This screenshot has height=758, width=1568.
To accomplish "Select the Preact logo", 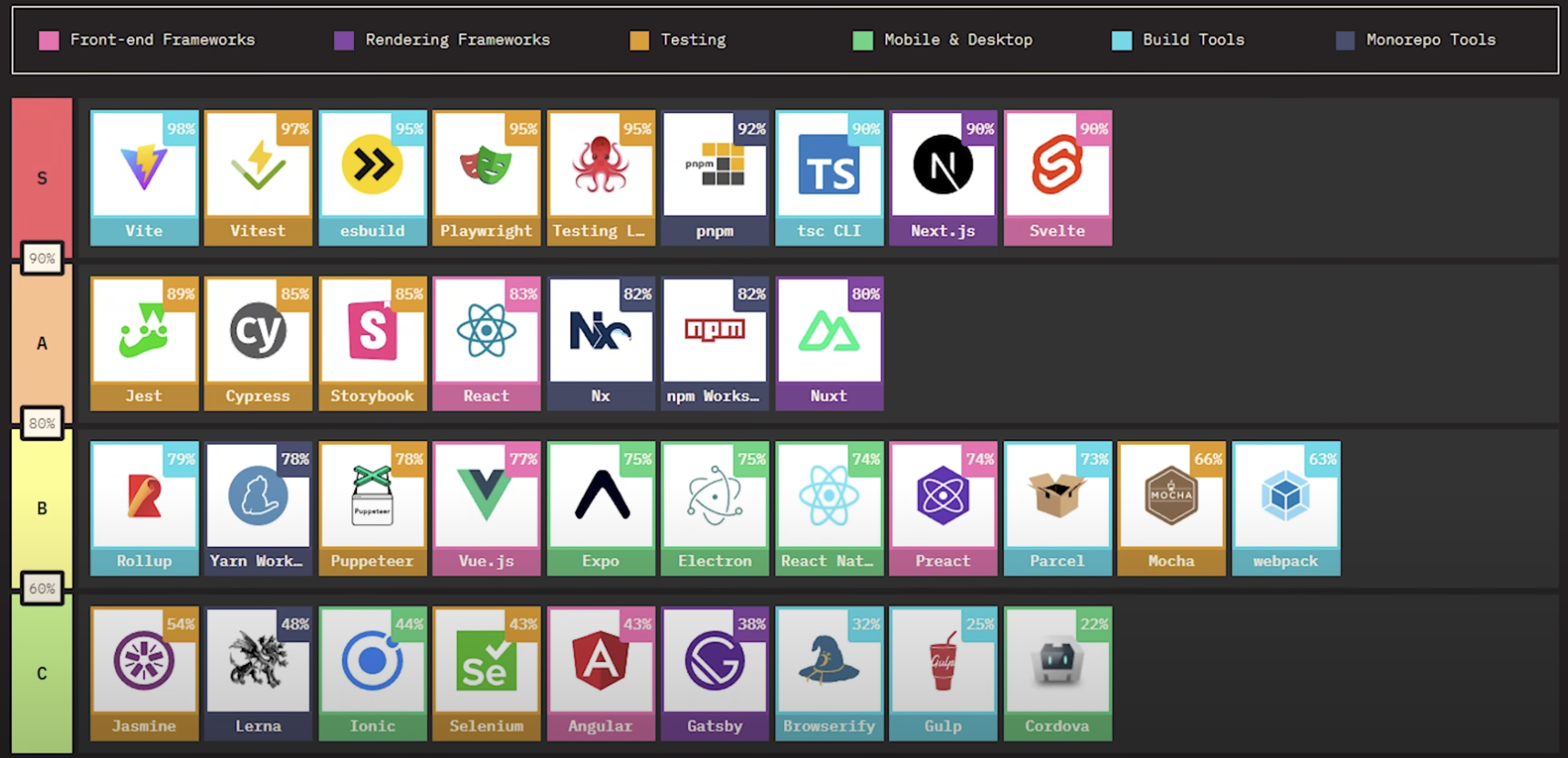I will (x=943, y=496).
